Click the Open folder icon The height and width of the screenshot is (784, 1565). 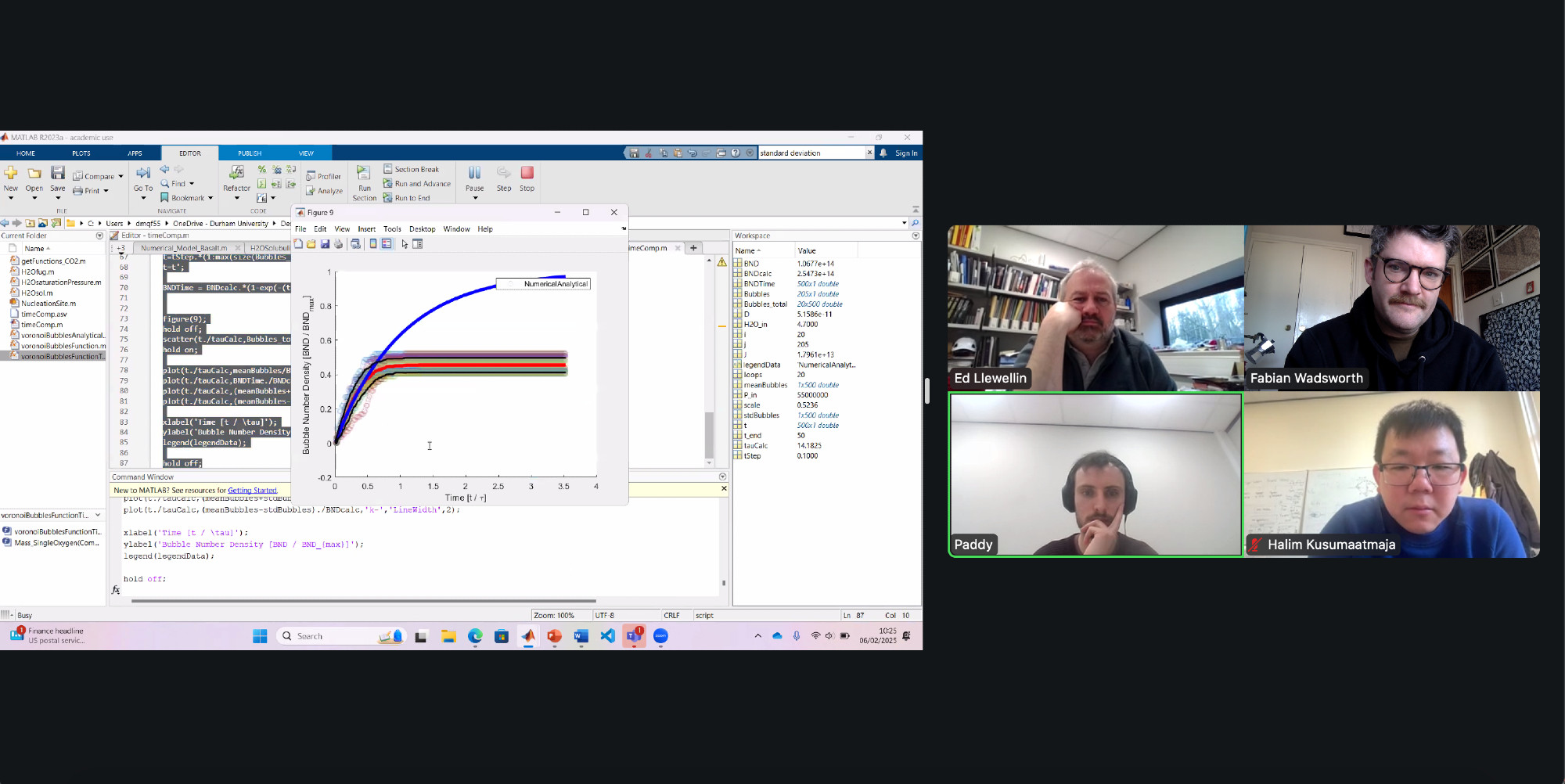[34, 173]
